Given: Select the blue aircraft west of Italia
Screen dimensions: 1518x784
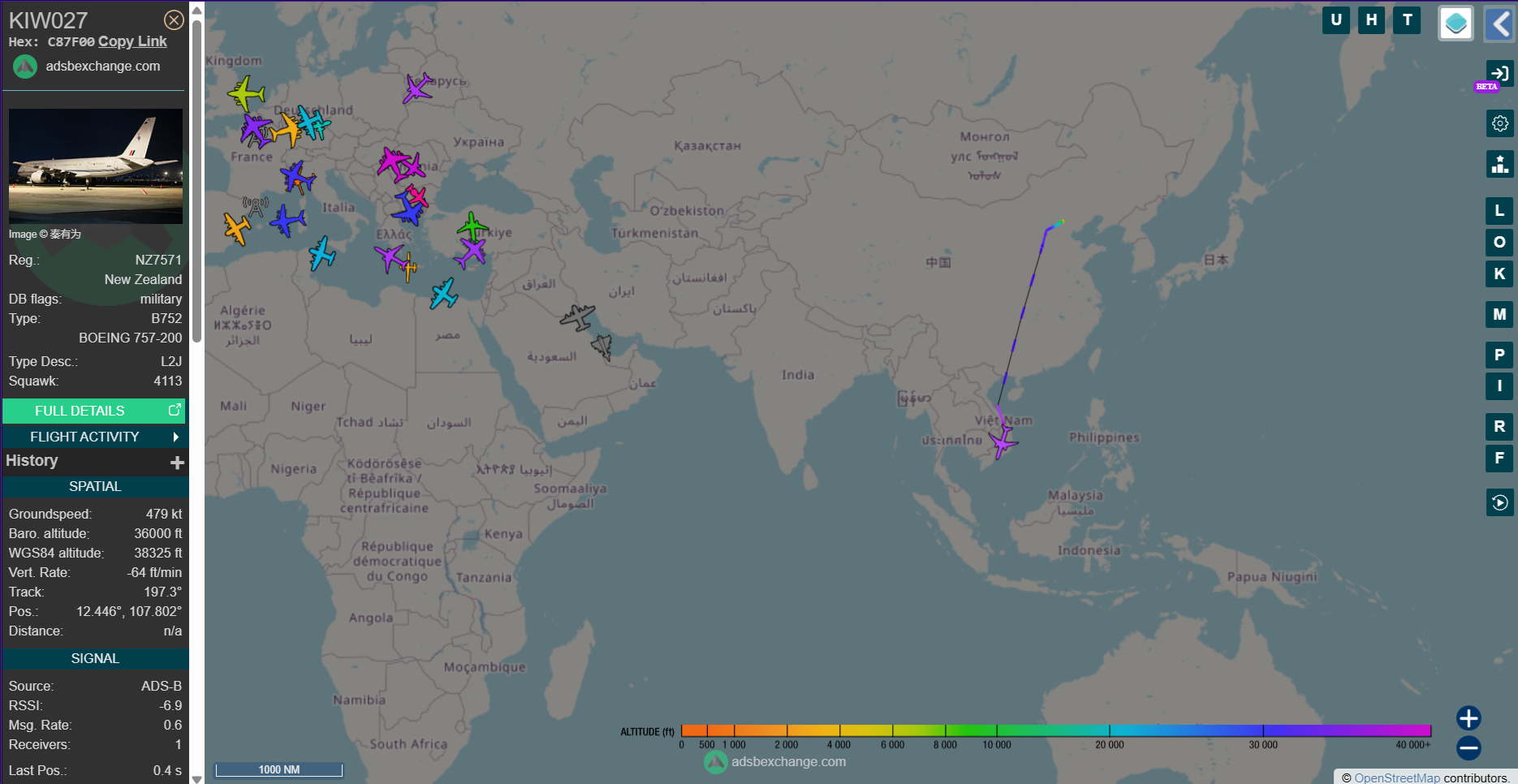Looking at the screenshot, I should click(287, 220).
